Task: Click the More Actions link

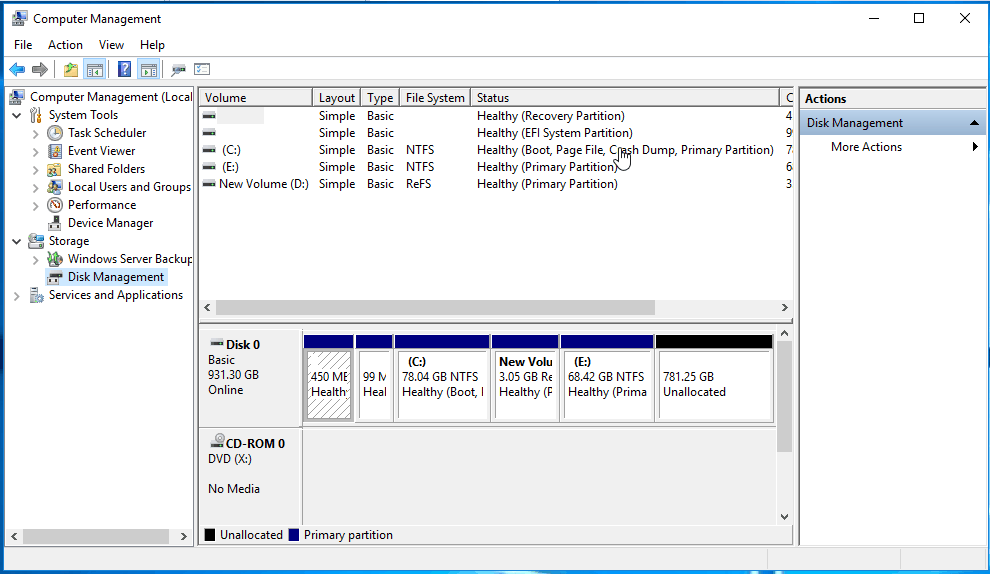Action: click(866, 146)
